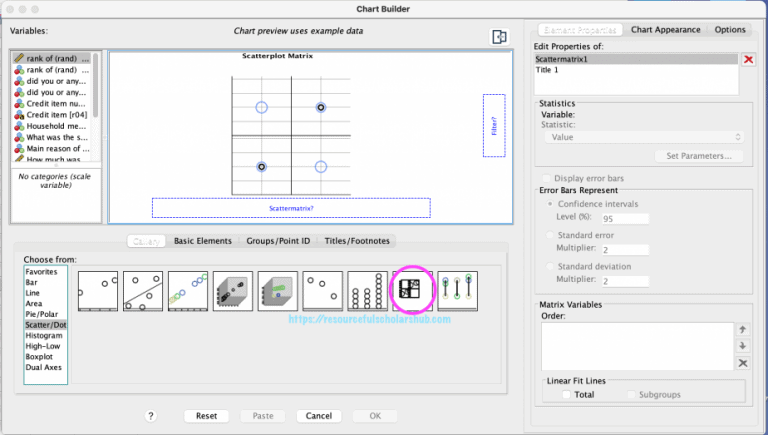Click the Cancel button
Image resolution: width=768 pixels, height=435 pixels.
(x=318, y=415)
